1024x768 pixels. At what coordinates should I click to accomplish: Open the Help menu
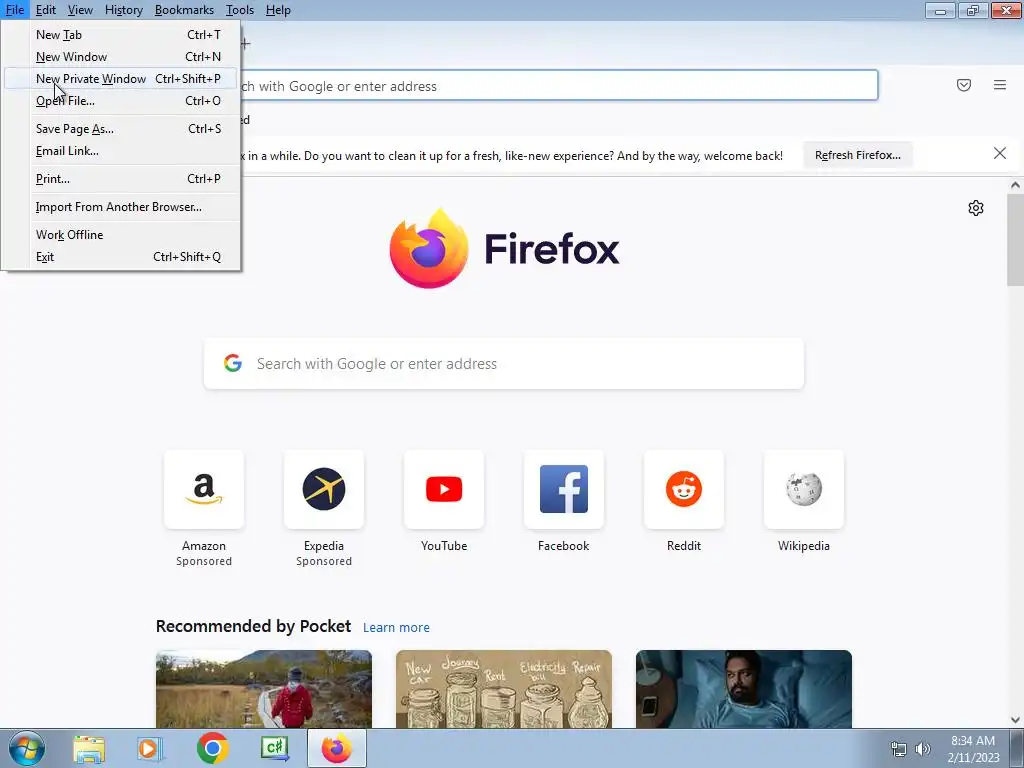[278, 10]
